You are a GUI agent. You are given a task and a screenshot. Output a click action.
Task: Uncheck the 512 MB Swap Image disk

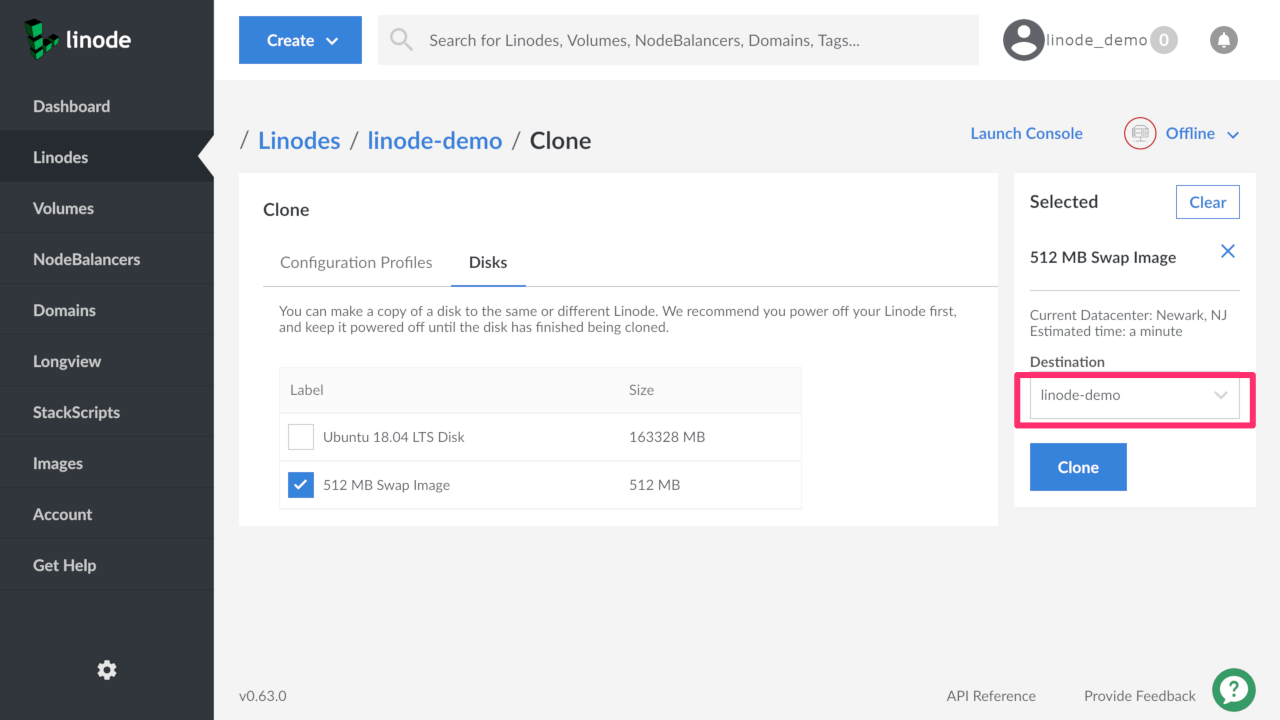click(x=300, y=484)
